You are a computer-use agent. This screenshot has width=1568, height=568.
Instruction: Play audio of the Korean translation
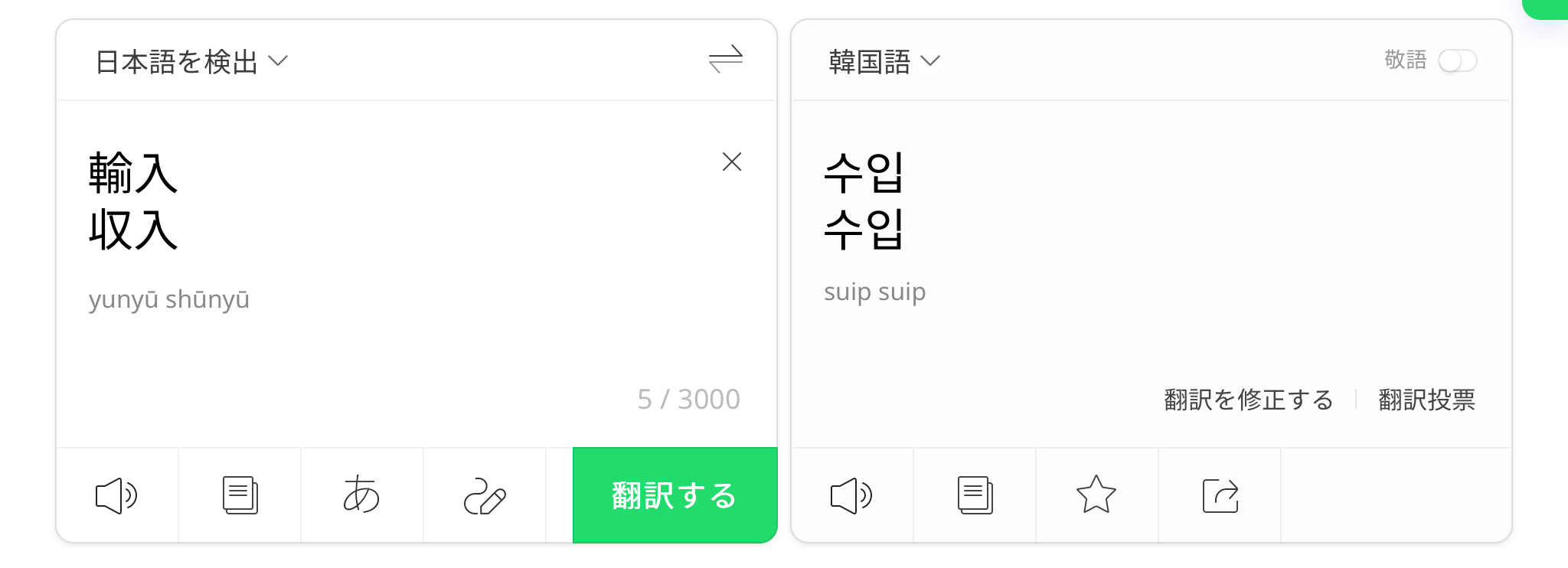tap(851, 495)
